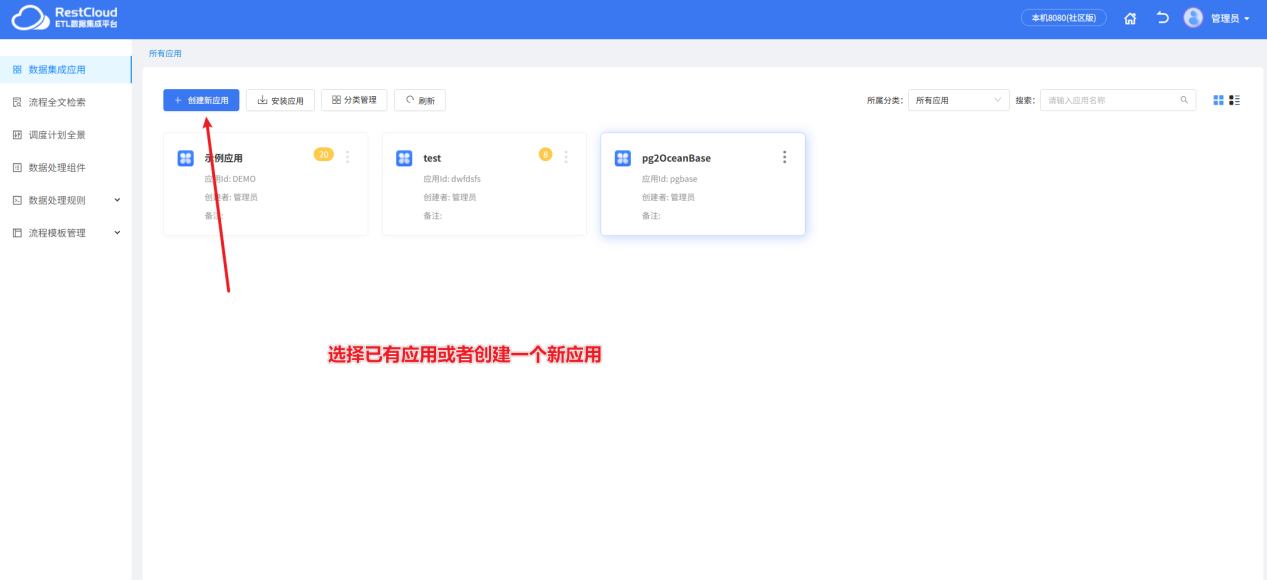Click the 流程全文检索 sidebar icon
The image size is (1267, 580).
pyautogui.click(x=17, y=102)
